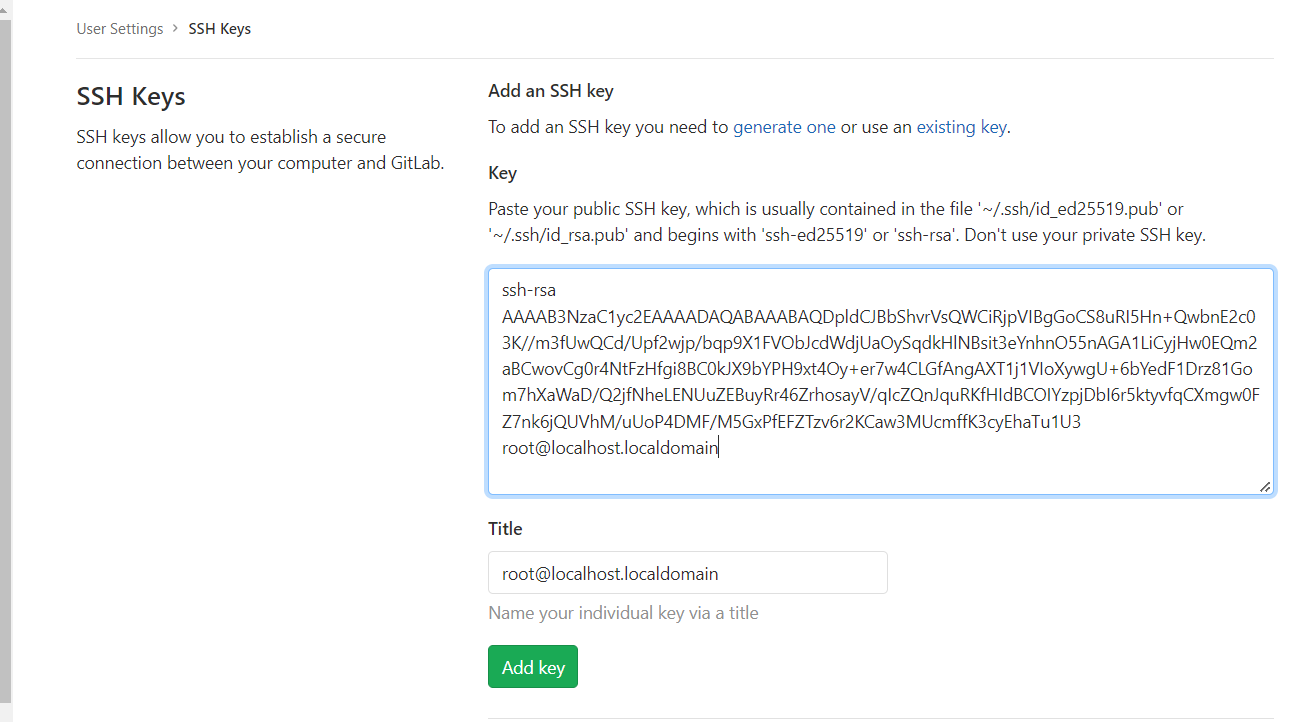The width and height of the screenshot is (1298, 722).
Task: Go to User Settings breadcrumb link
Action: [x=119, y=29]
